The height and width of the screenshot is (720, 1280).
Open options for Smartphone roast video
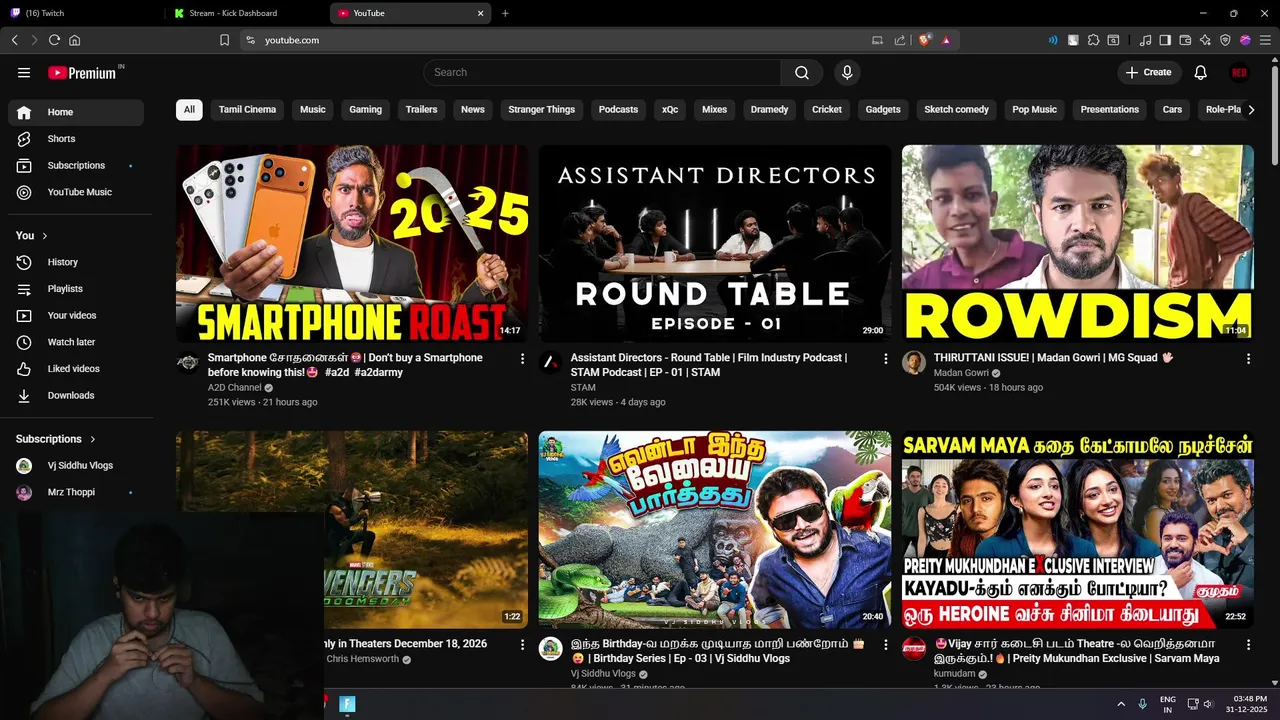coord(522,358)
